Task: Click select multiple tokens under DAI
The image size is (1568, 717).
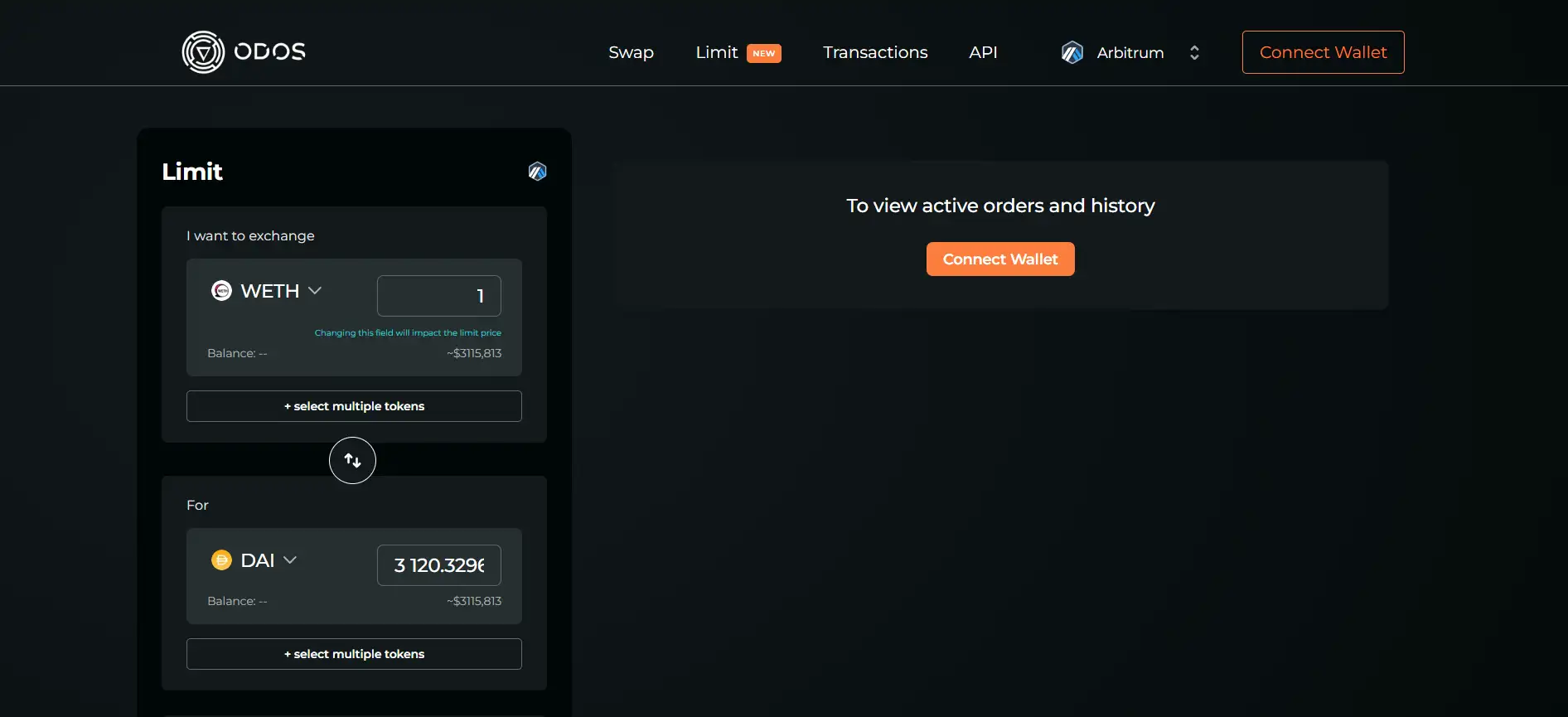Action: point(354,654)
